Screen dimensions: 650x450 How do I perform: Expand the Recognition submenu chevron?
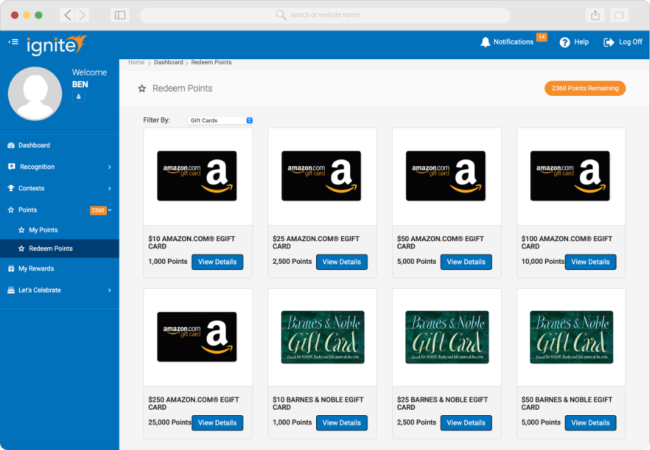[109, 167]
